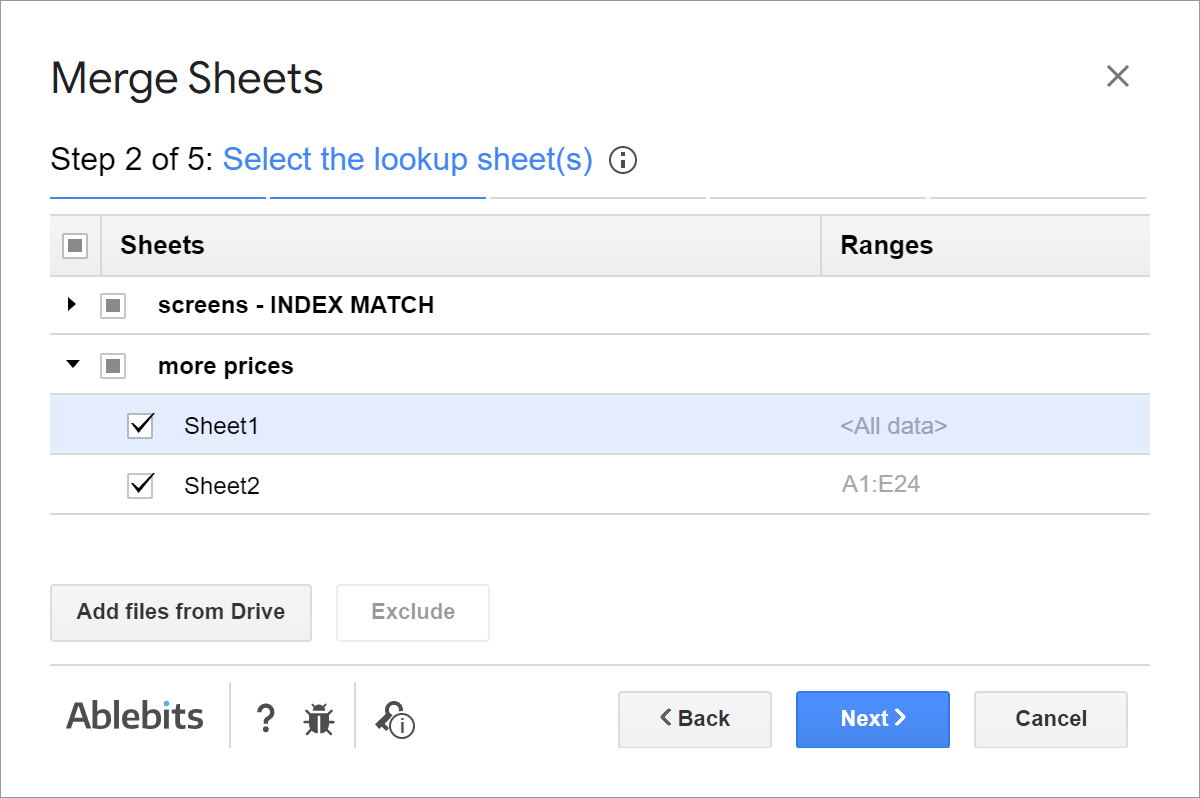The width and height of the screenshot is (1200, 798).
Task: Uncheck the more prices group checkbox
Action: [x=113, y=365]
